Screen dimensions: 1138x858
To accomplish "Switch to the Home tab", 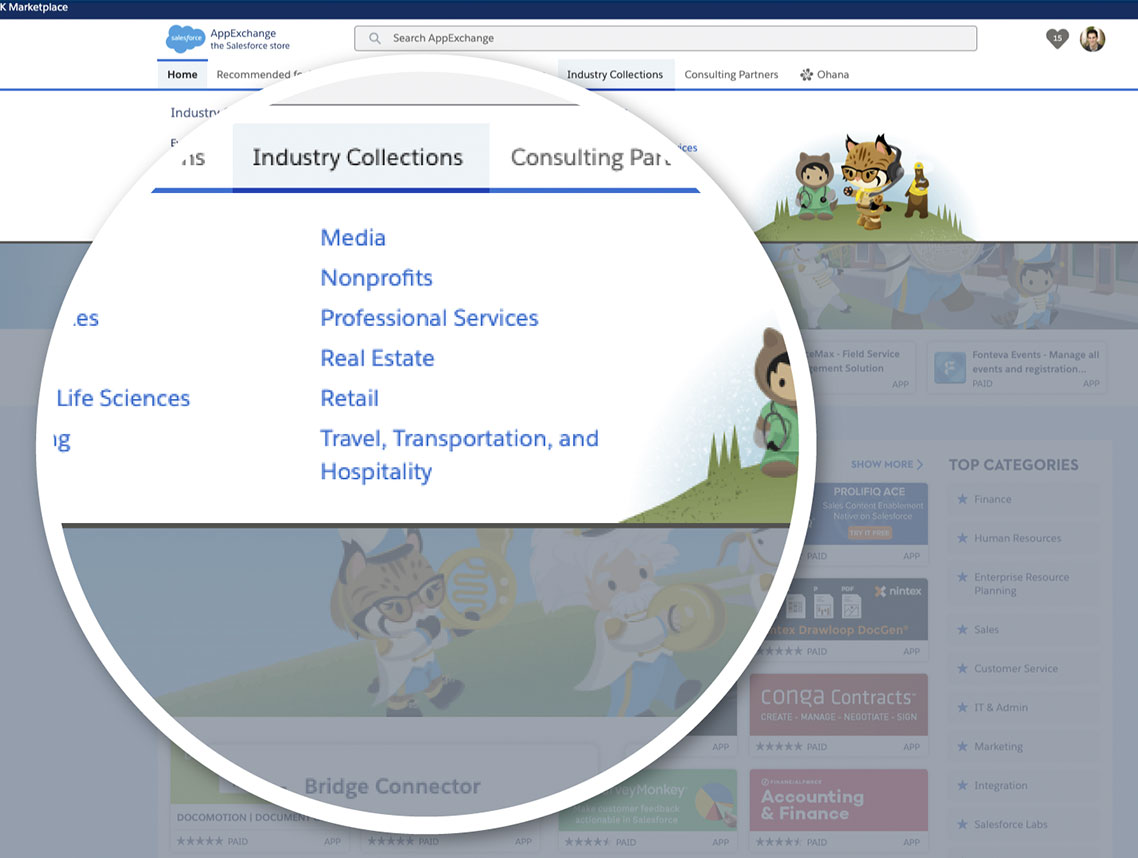I will (x=181, y=74).
